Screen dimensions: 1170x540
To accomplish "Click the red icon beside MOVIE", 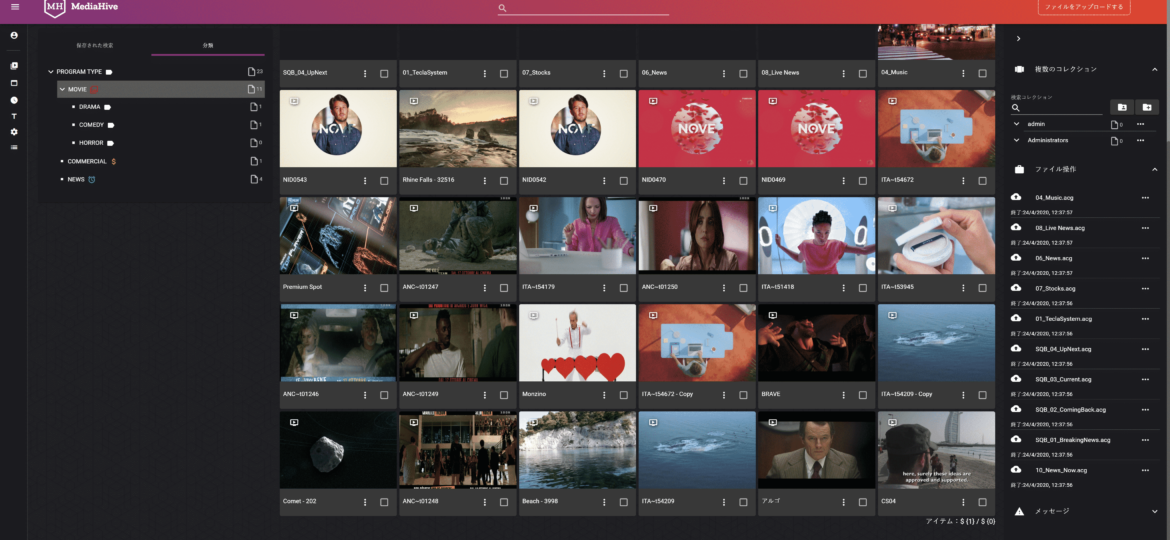I will point(94,90).
